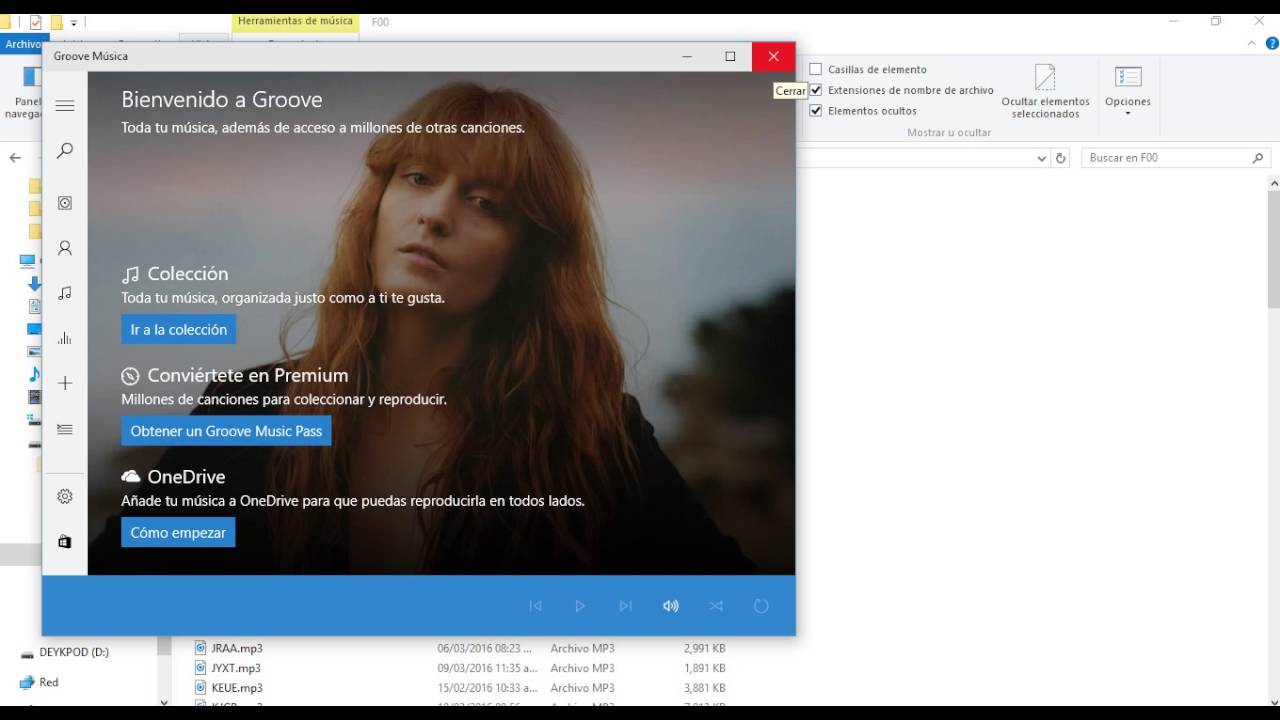Screen dimensions: 1280x720
Task: Click the properties checkmark icon in Explorer title bar
Action: [x=36, y=22]
